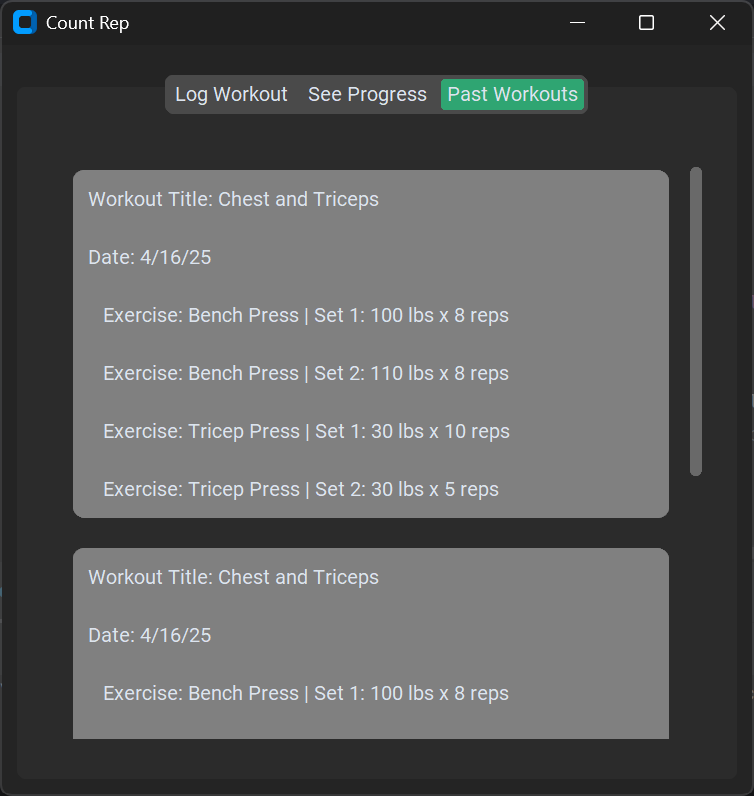This screenshot has width=754, height=796.
Task: Click the vertical scrollbar thumb
Action: coord(696,320)
